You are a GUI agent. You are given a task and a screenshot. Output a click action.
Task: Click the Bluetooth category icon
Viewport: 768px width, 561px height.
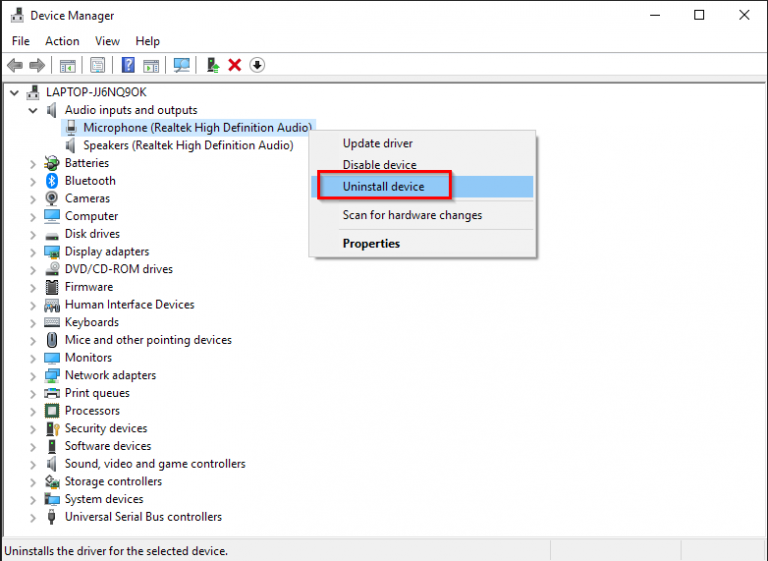click(x=51, y=181)
